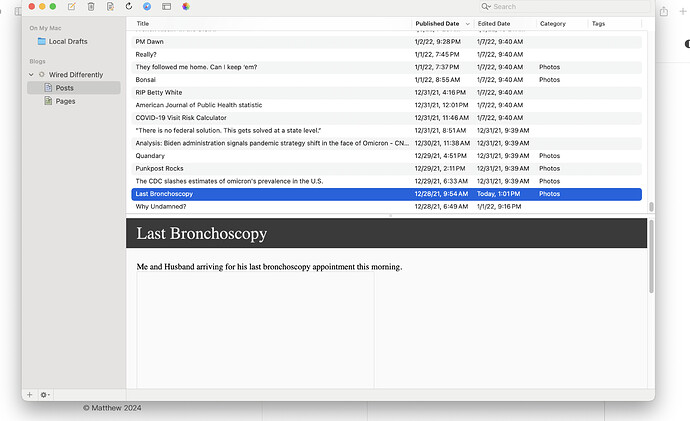The width and height of the screenshot is (690, 421).
Task: Click the share icon in background window
Action: click(x=664, y=10)
